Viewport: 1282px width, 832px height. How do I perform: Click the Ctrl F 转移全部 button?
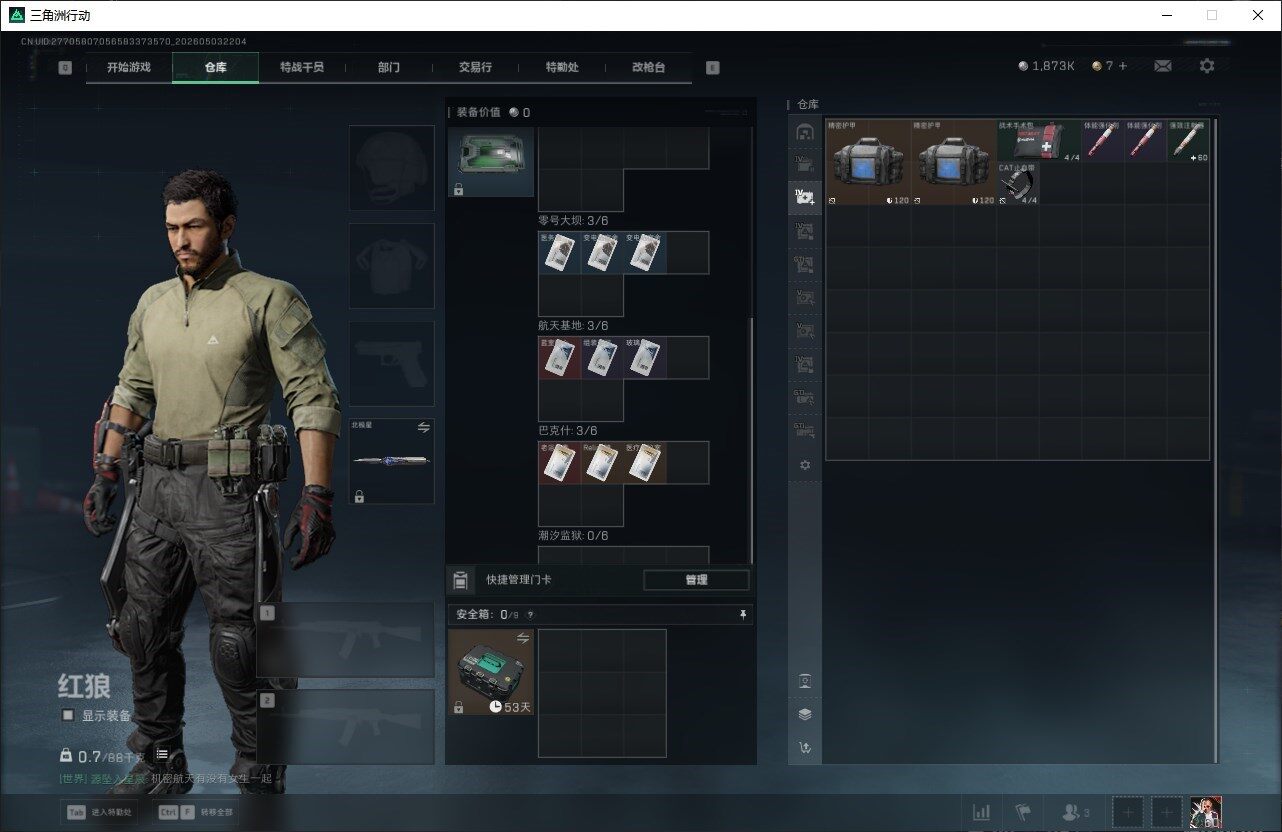tap(196, 812)
